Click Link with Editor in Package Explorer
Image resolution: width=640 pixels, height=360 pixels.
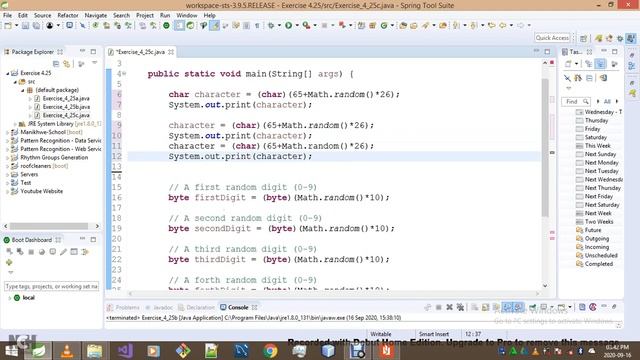(x=67, y=64)
